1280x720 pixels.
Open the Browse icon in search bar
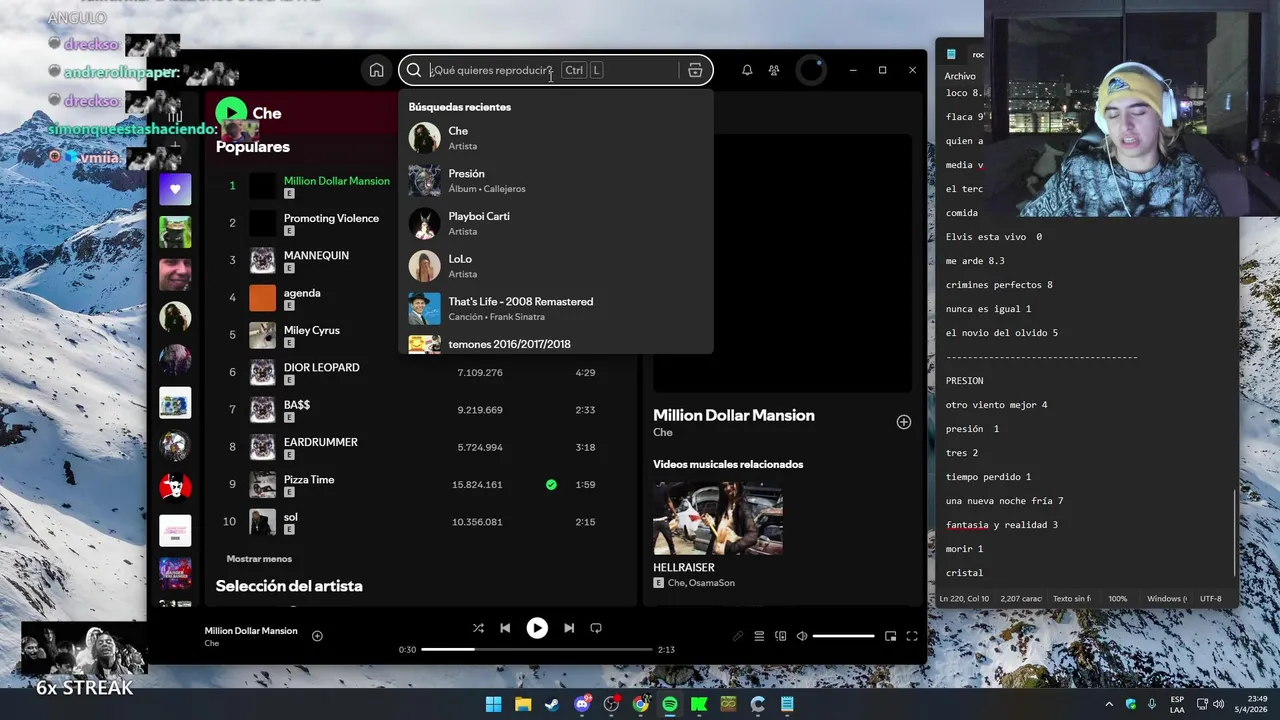pos(695,70)
